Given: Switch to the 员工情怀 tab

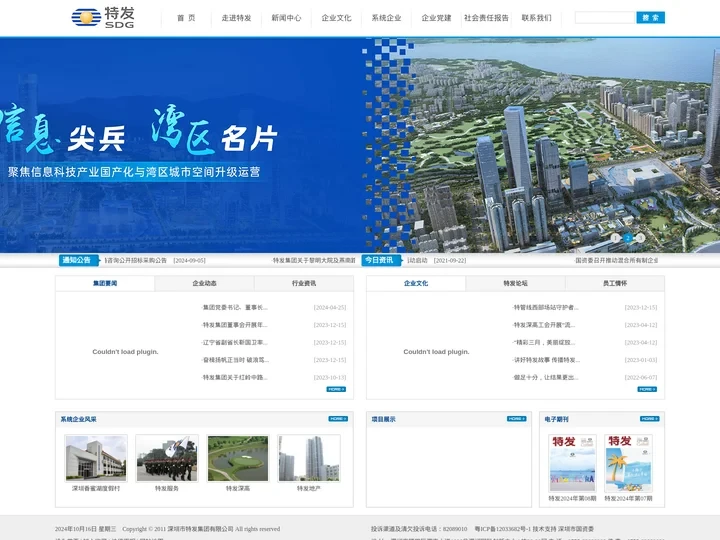Looking at the screenshot, I should tap(615, 283).
